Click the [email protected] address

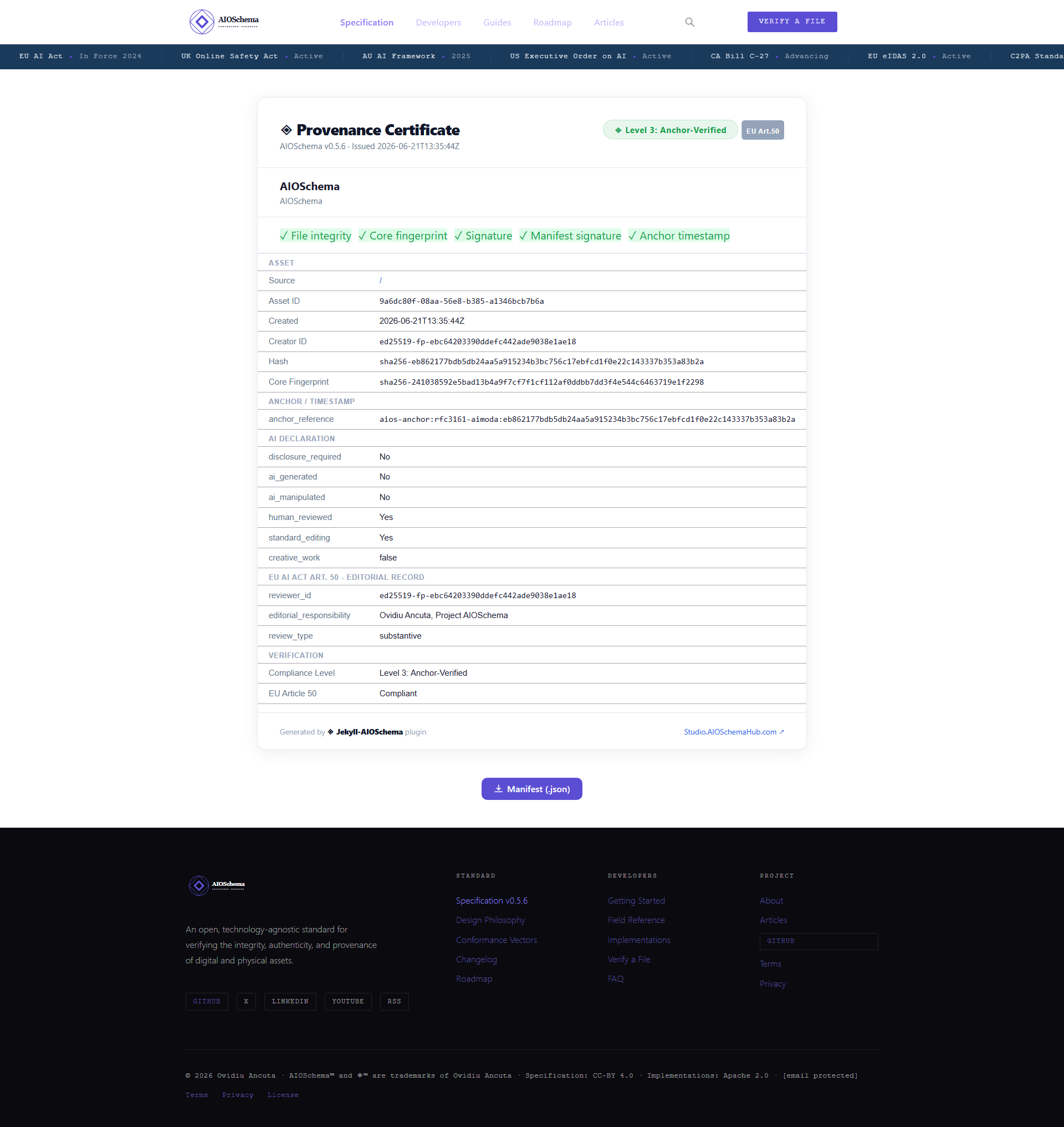coord(820,1075)
